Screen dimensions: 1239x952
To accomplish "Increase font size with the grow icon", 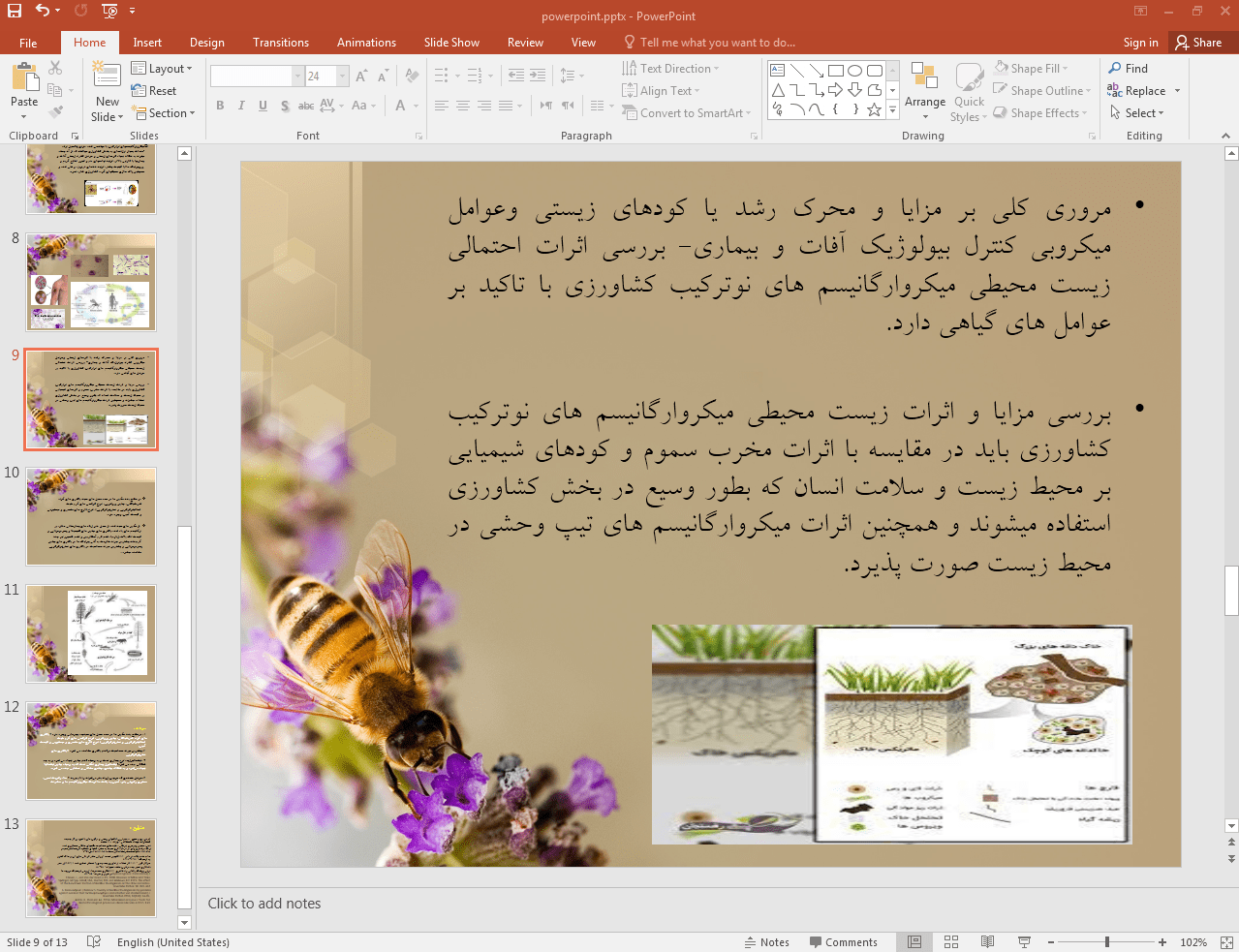I will [x=361, y=76].
